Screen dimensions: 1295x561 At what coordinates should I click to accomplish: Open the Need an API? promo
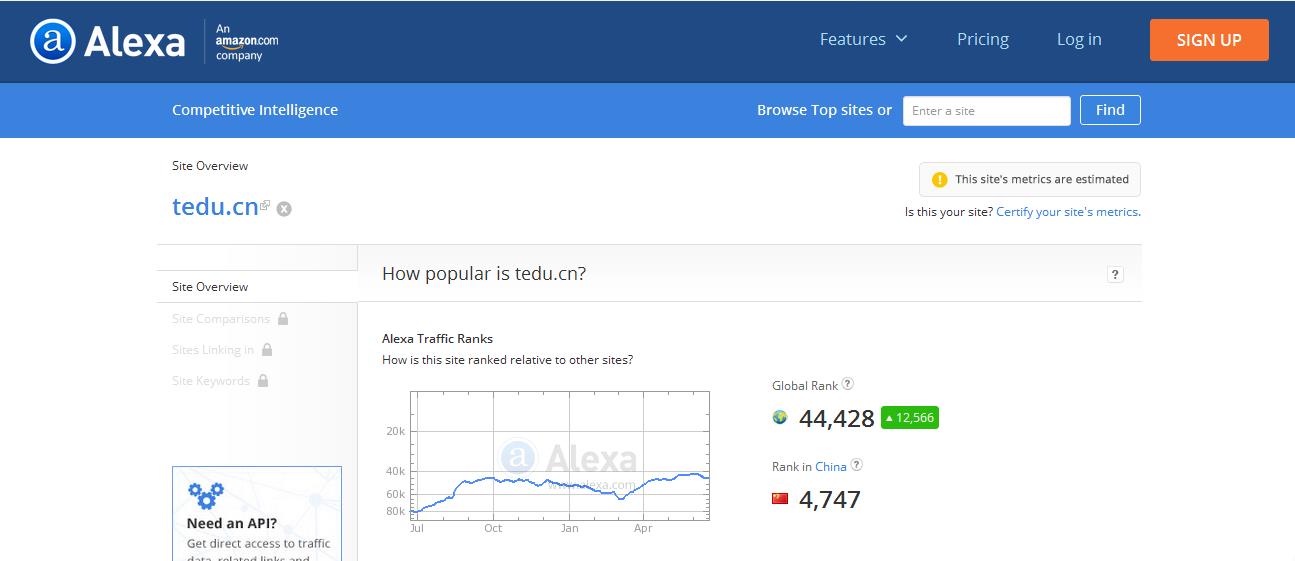point(257,513)
